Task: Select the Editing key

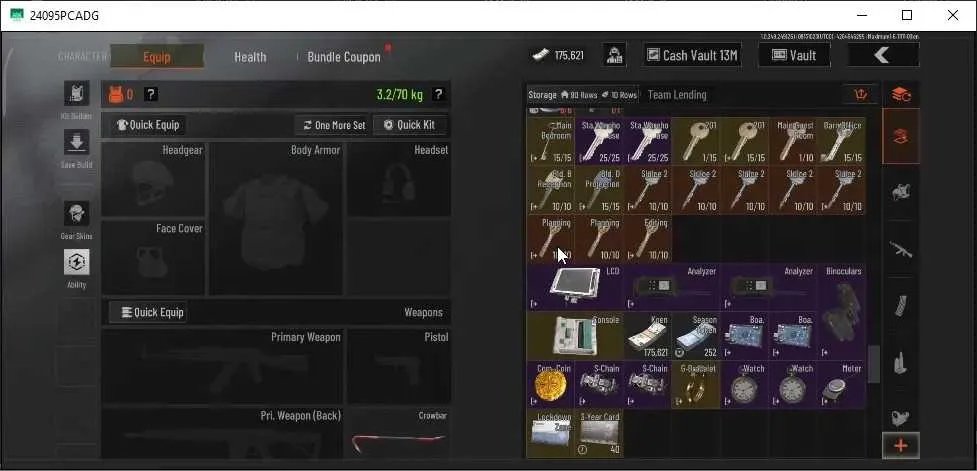Action: tap(647, 238)
